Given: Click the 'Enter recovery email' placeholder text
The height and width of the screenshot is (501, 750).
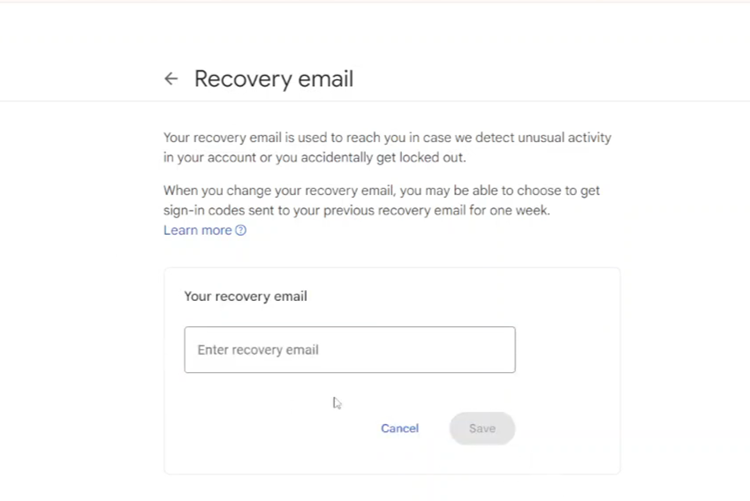Looking at the screenshot, I should [x=258, y=350].
